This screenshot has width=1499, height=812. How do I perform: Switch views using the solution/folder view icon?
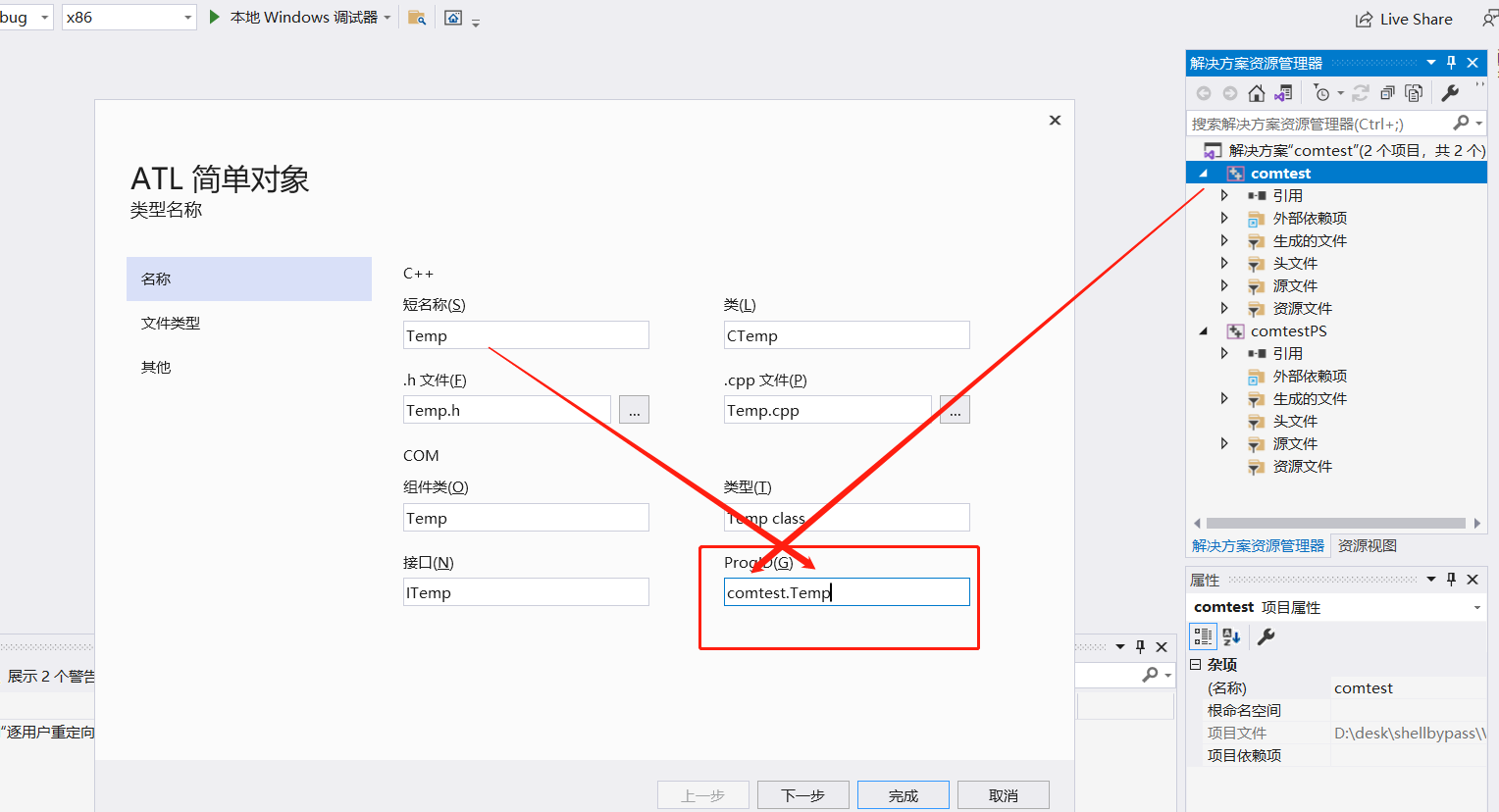click(1283, 93)
